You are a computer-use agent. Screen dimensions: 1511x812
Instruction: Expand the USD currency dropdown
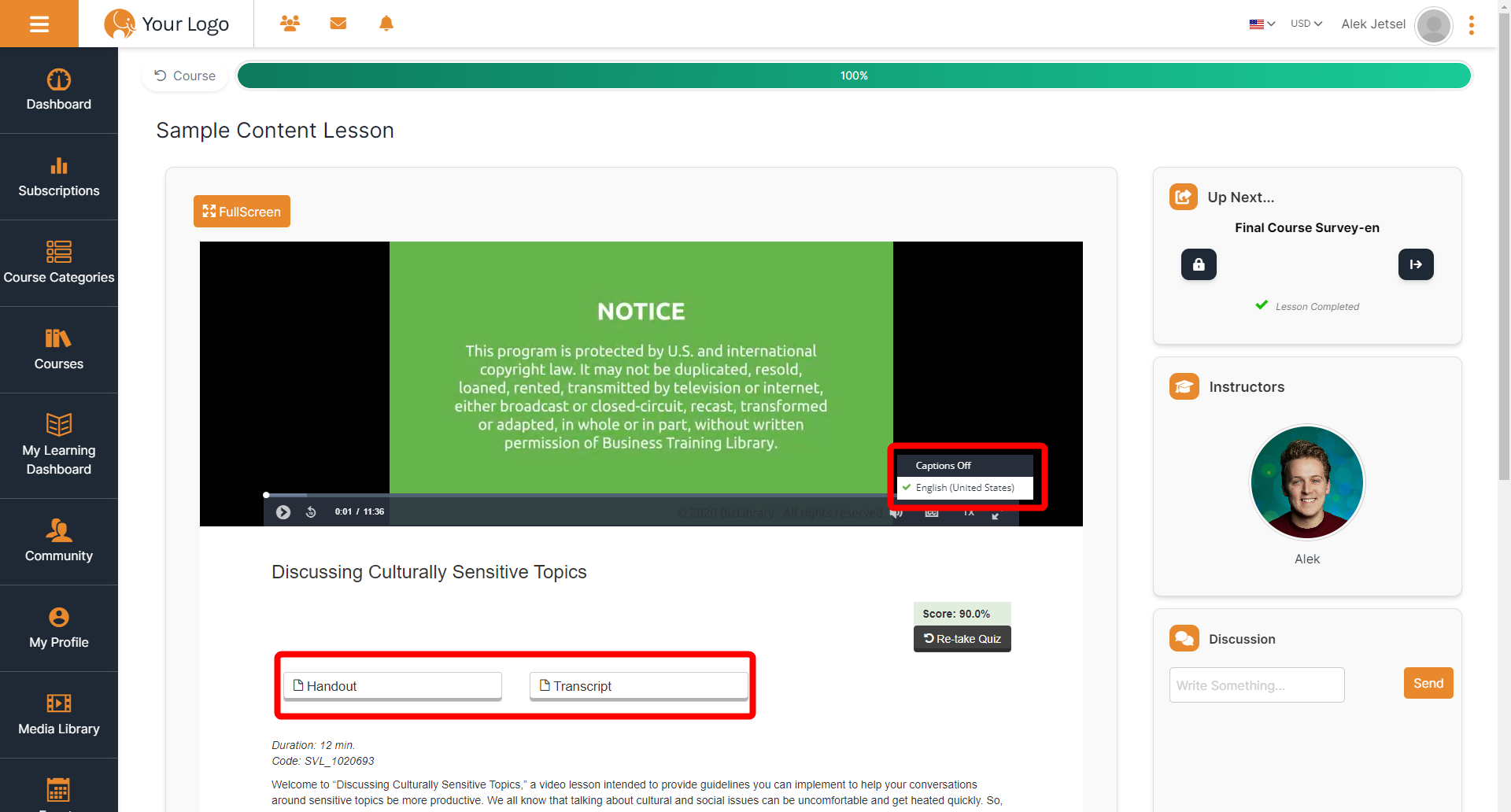coord(1306,24)
